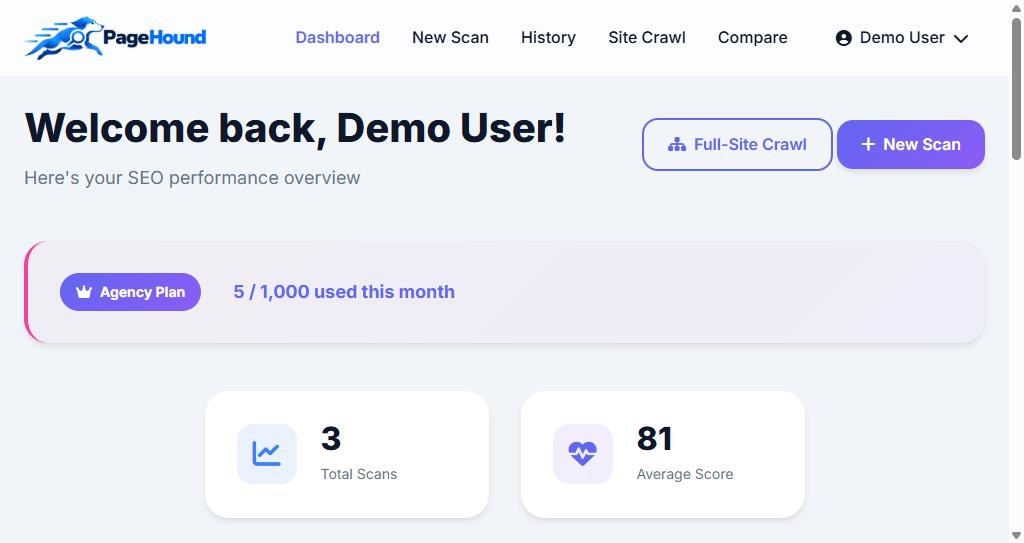
Task: Click the crown icon on Agency Plan badge
Action: [x=84, y=292]
